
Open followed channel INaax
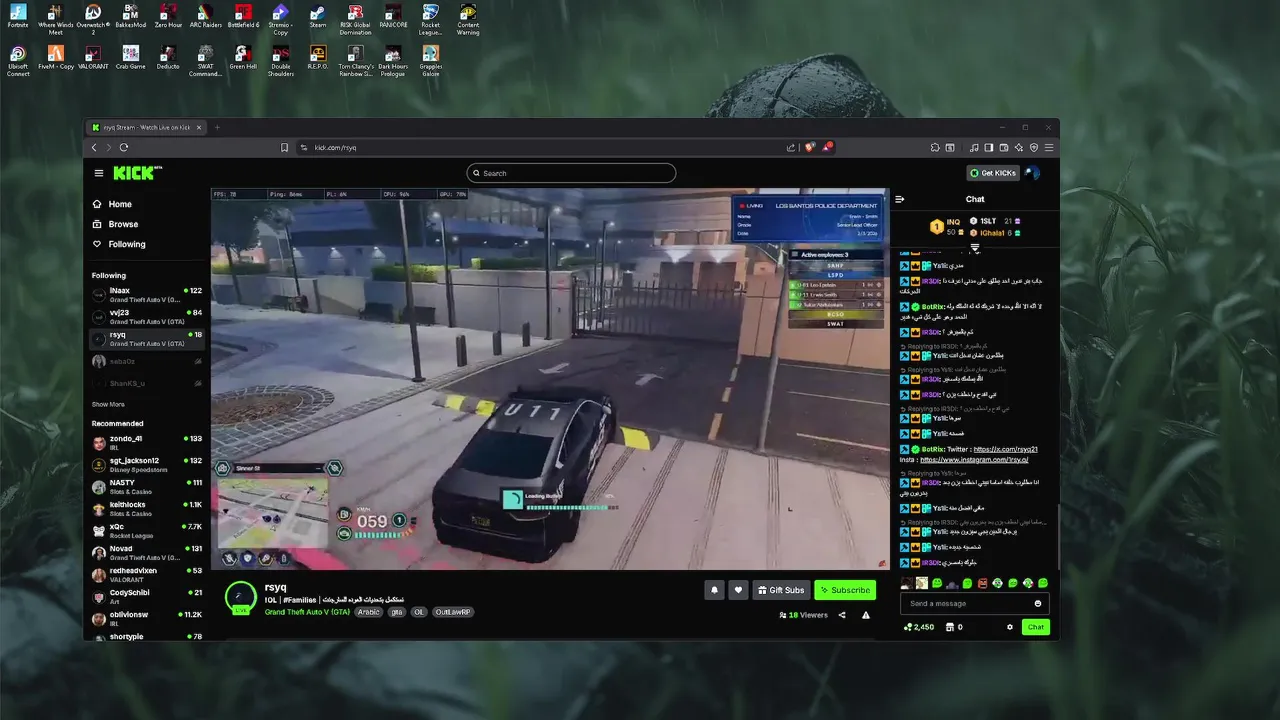point(147,294)
